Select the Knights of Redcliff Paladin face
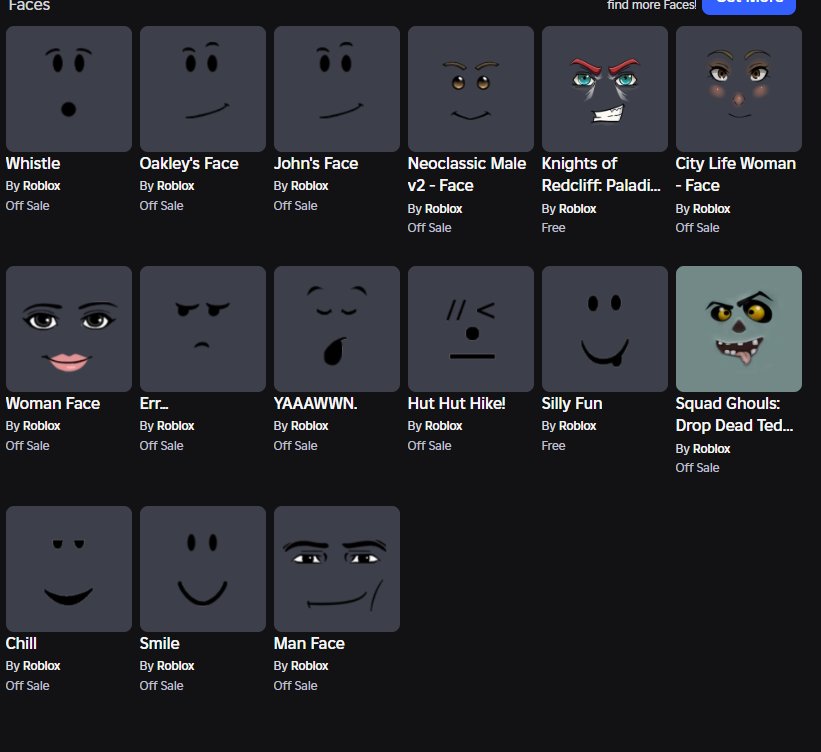This screenshot has width=821, height=752. click(x=605, y=89)
